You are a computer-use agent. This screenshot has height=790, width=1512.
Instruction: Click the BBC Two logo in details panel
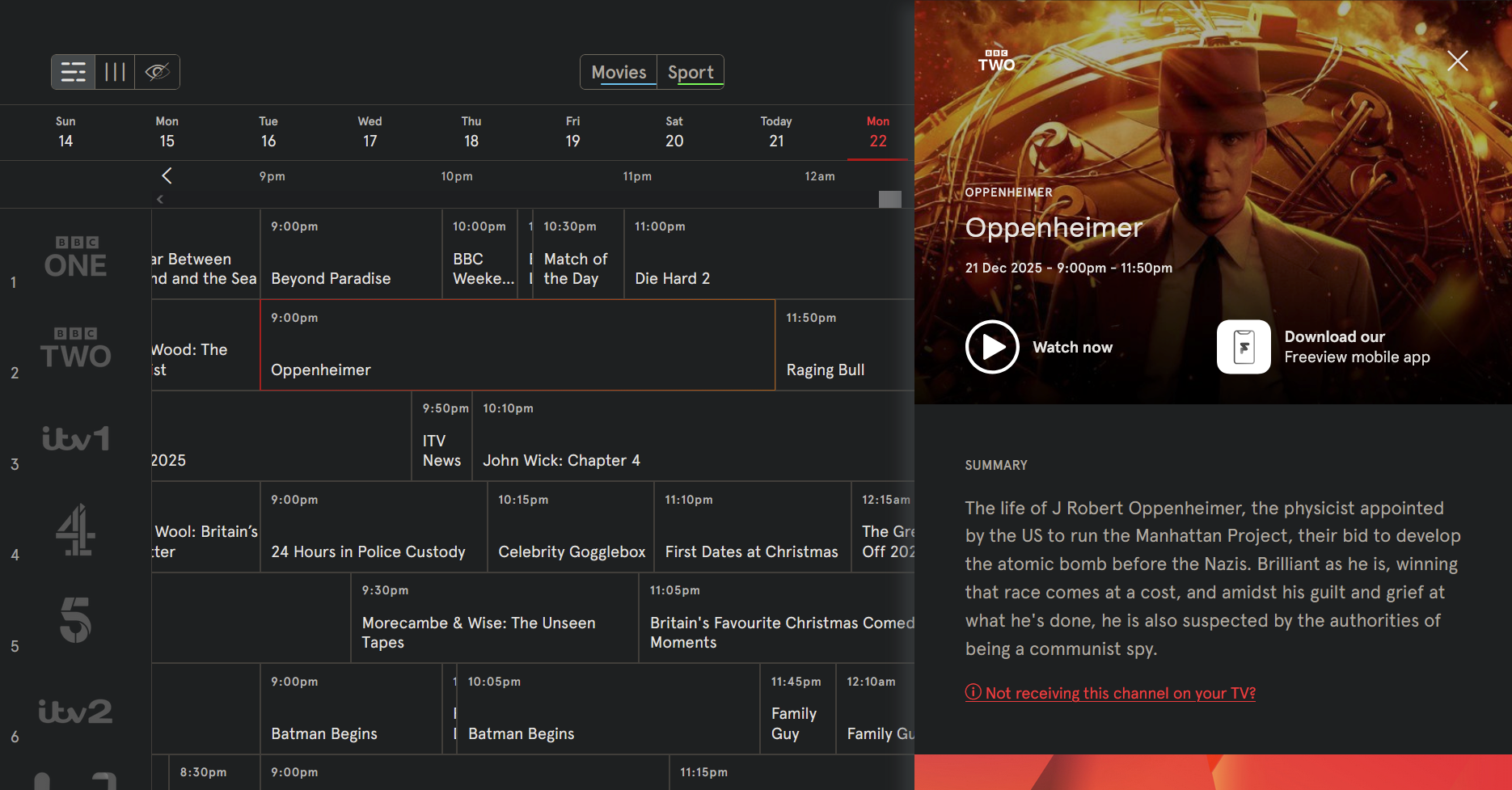(x=996, y=61)
